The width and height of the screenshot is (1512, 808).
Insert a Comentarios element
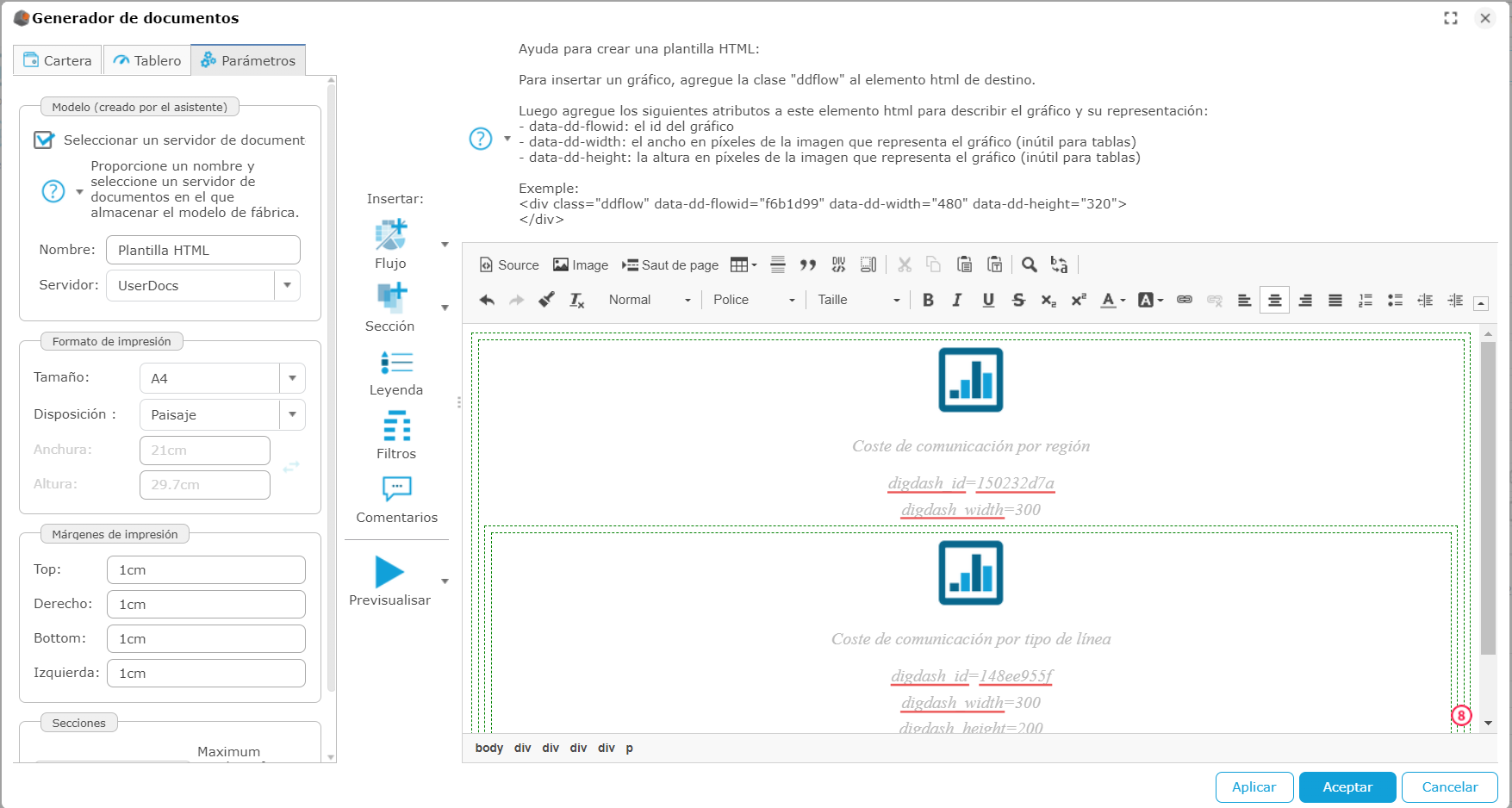(397, 500)
